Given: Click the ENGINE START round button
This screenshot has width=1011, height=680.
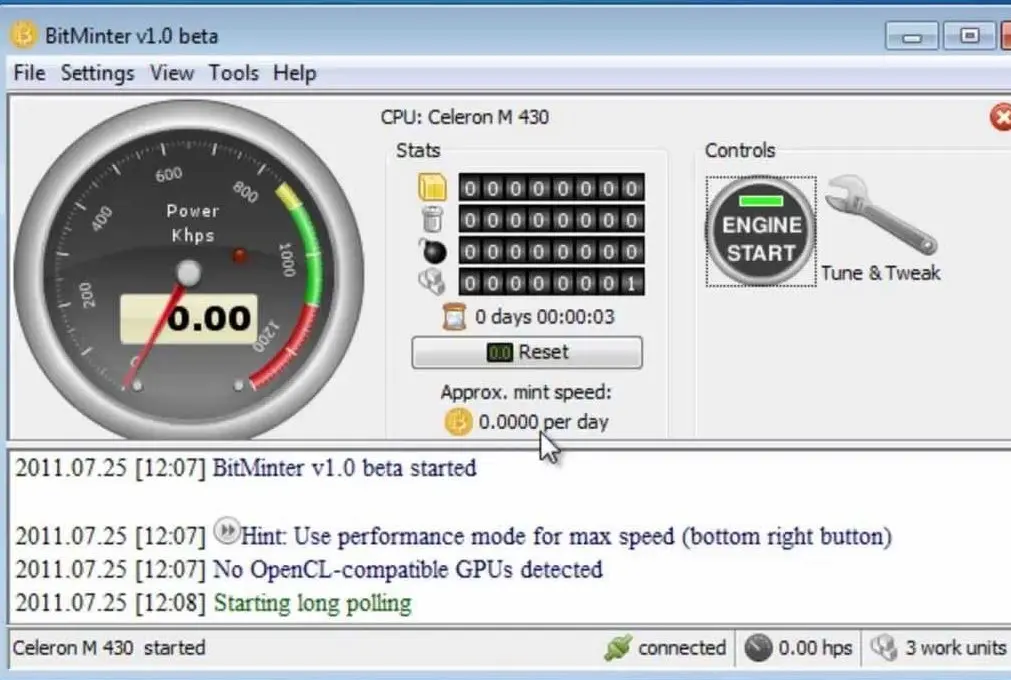Looking at the screenshot, I should (761, 231).
